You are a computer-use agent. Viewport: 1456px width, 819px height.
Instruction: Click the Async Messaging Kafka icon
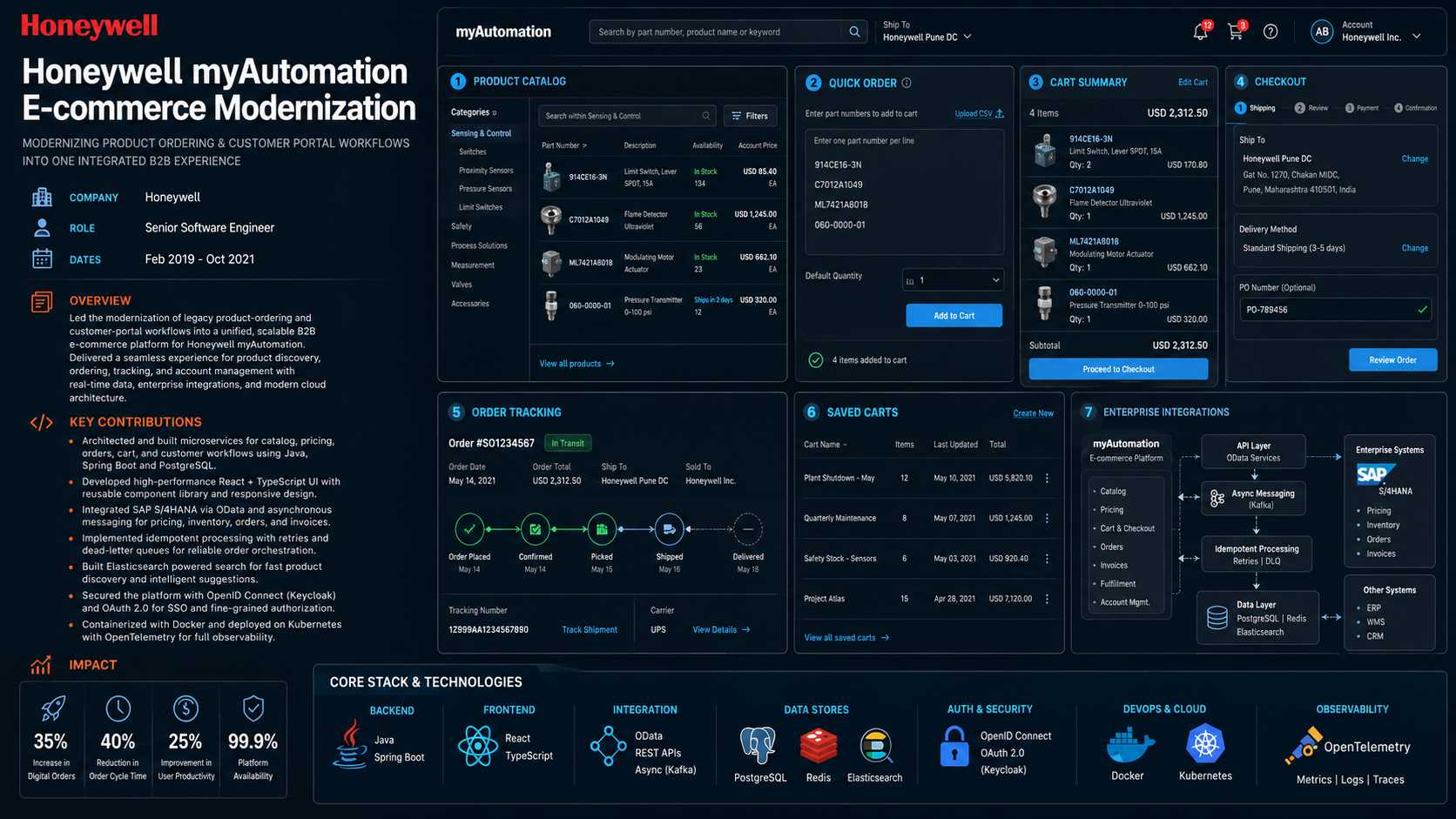point(1217,499)
